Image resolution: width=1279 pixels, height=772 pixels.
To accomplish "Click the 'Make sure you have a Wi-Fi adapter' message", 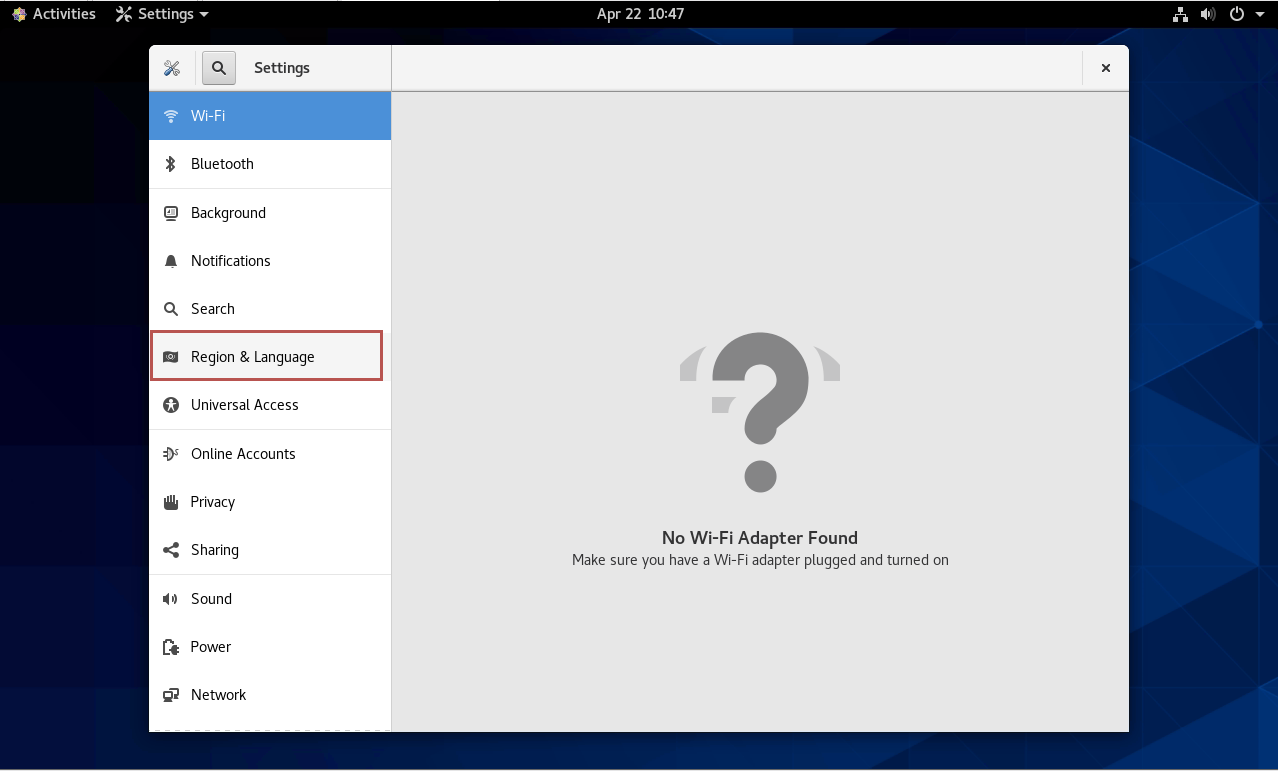I will pos(760,560).
